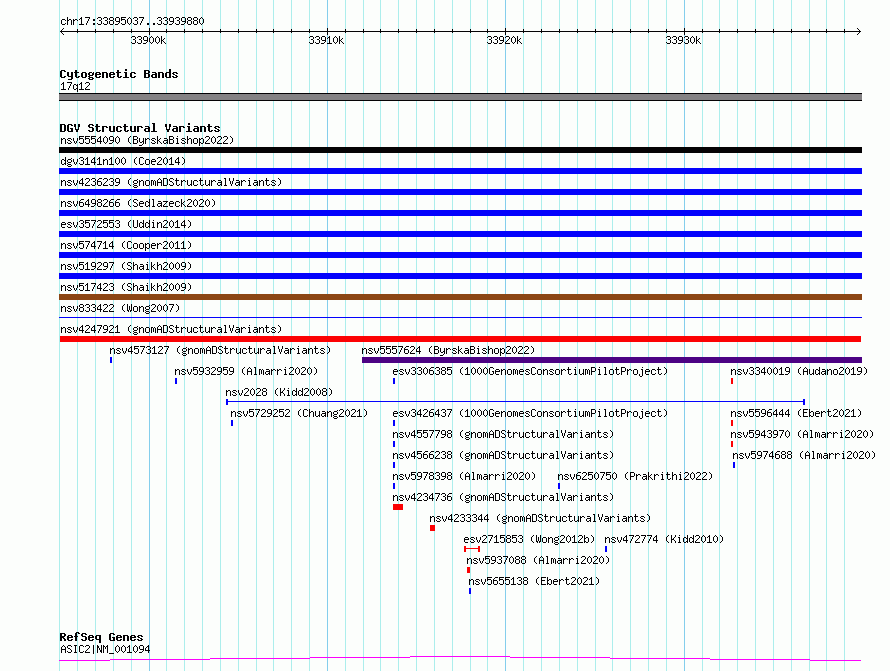
Task: Open the nsv5937088 (Almarri2020) label
Action: pos(538,560)
